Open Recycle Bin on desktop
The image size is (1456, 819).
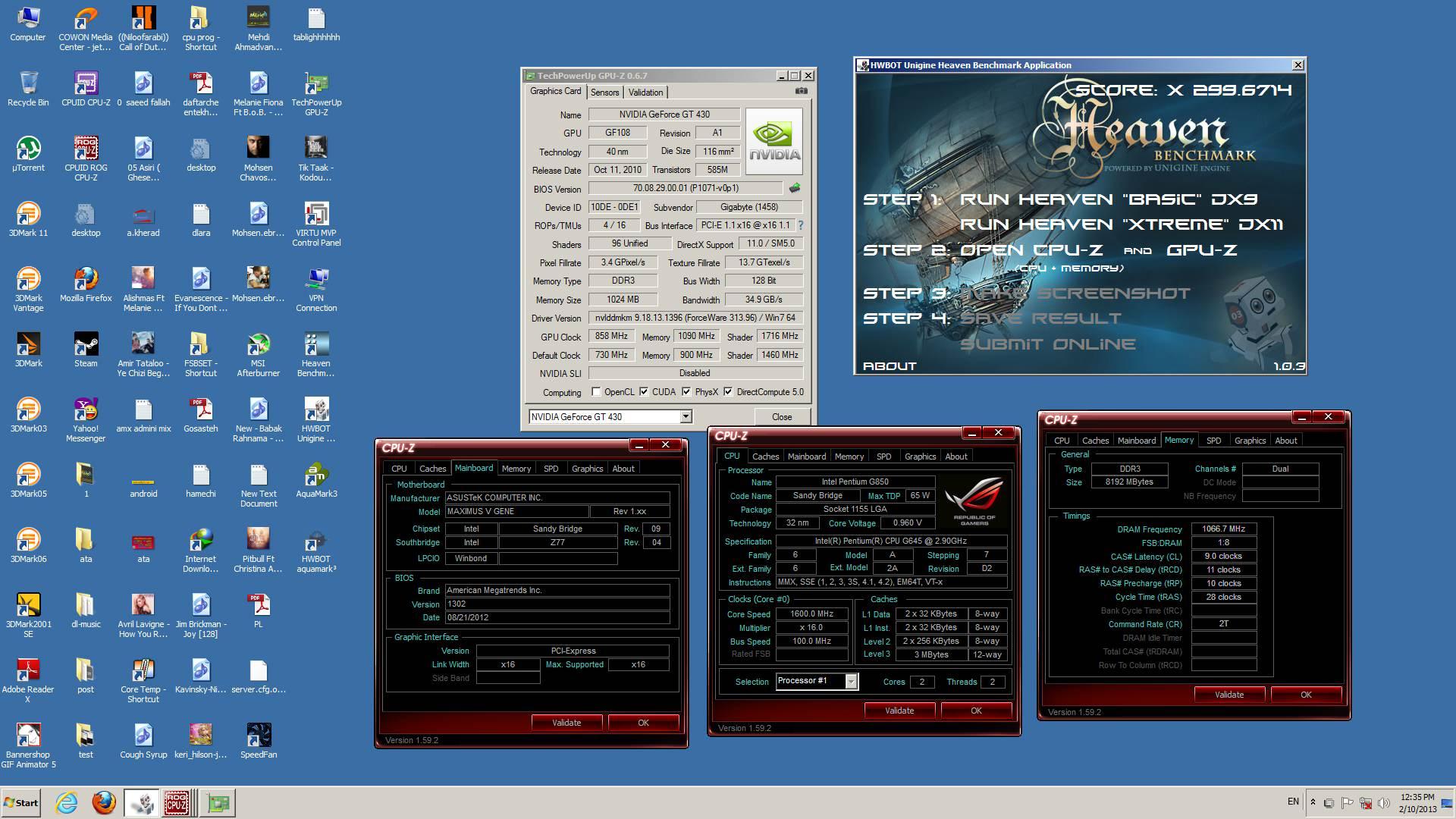click(28, 89)
